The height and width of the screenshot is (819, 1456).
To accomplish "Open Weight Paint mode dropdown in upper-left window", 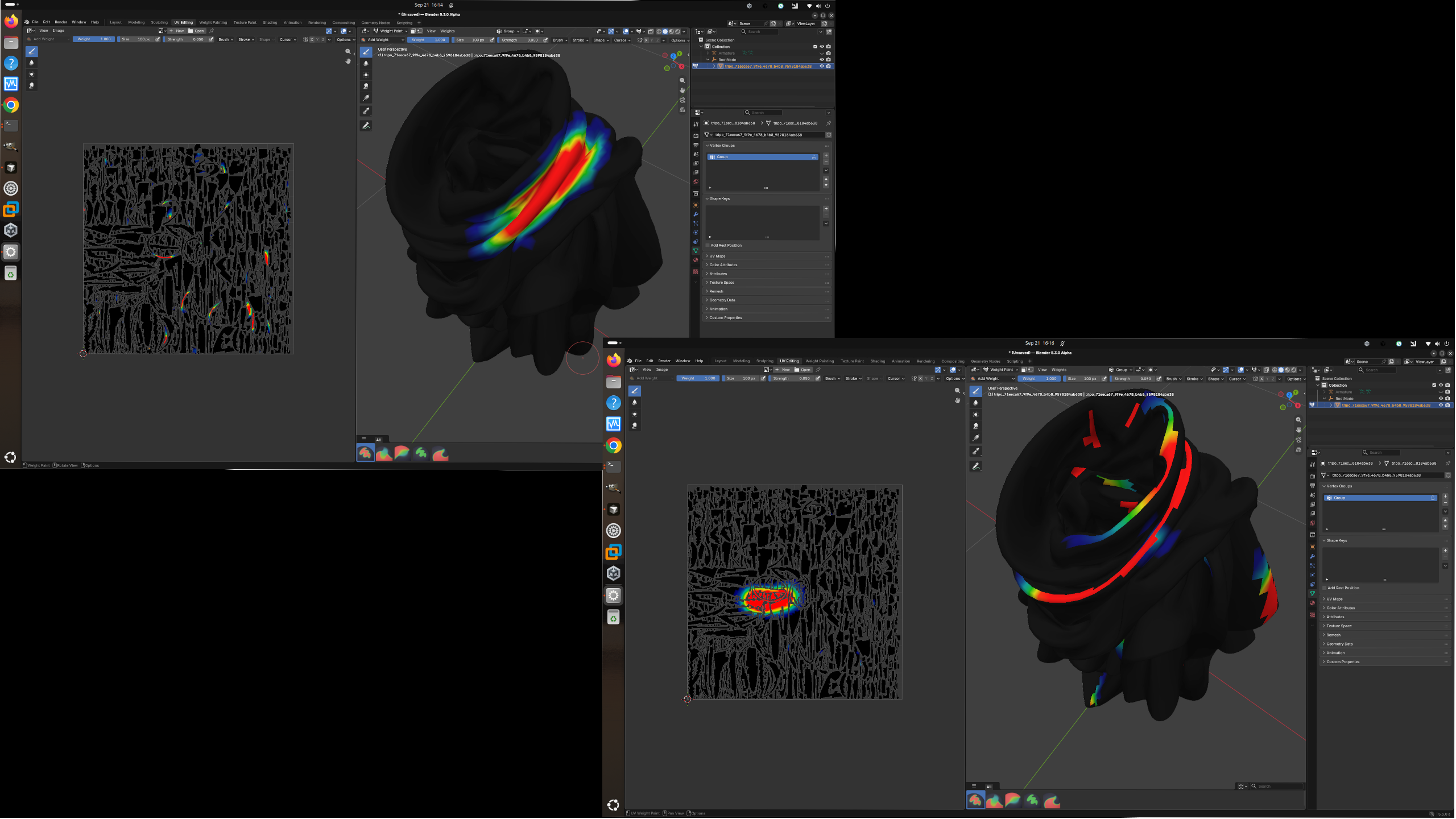I will pyautogui.click(x=390, y=31).
